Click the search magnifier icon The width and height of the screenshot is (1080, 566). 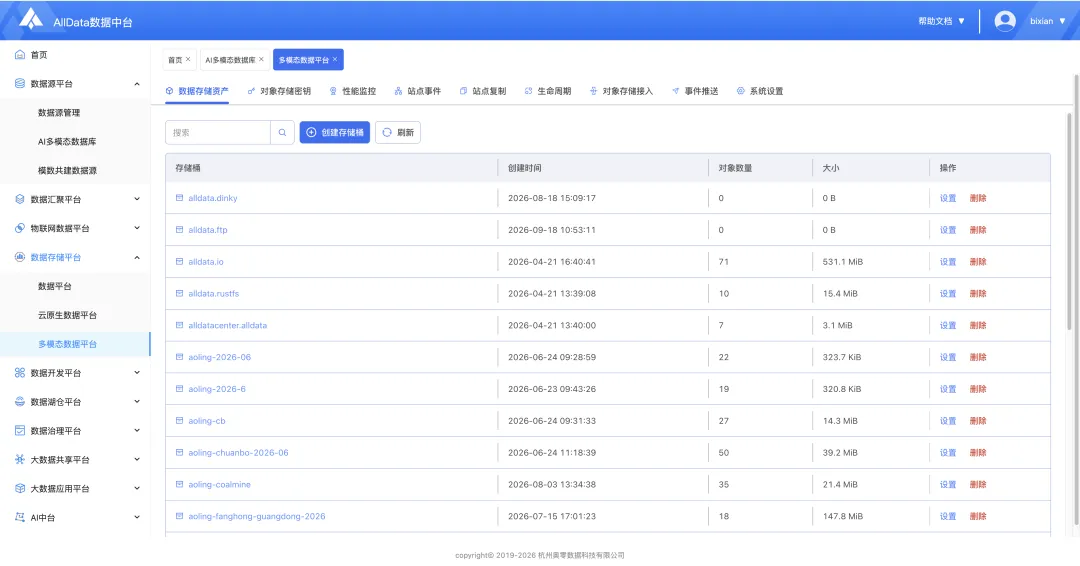282,132
